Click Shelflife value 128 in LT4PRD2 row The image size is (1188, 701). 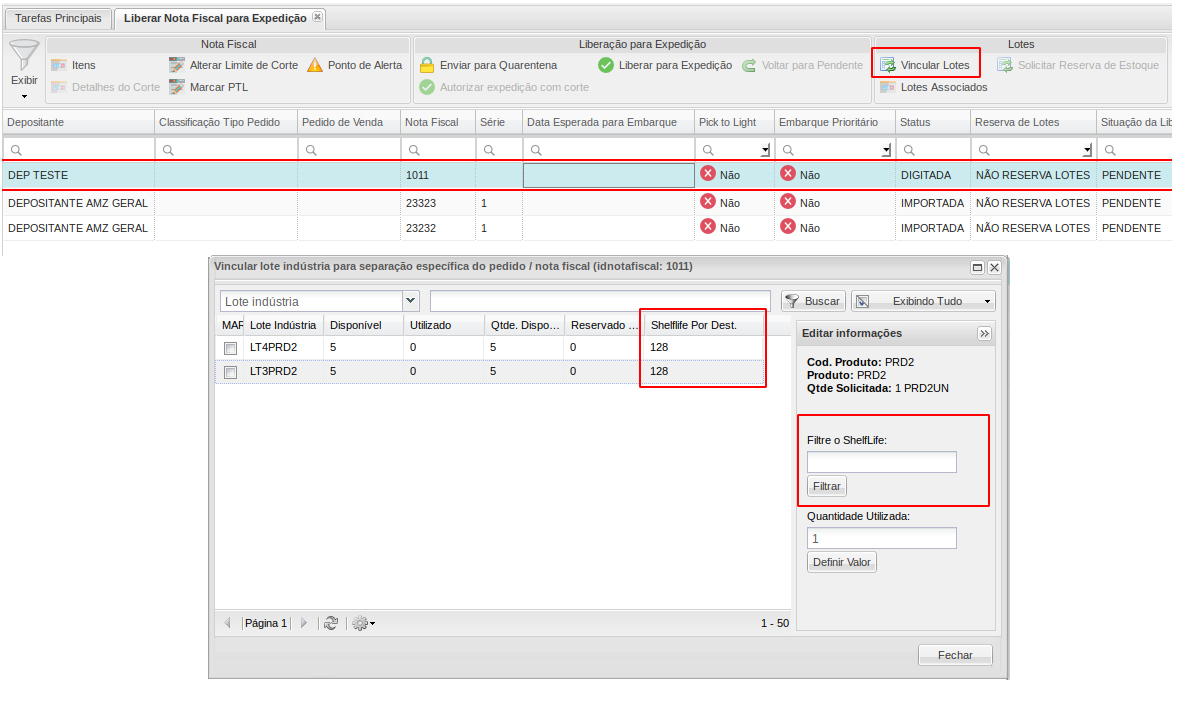tap(659, 347)
